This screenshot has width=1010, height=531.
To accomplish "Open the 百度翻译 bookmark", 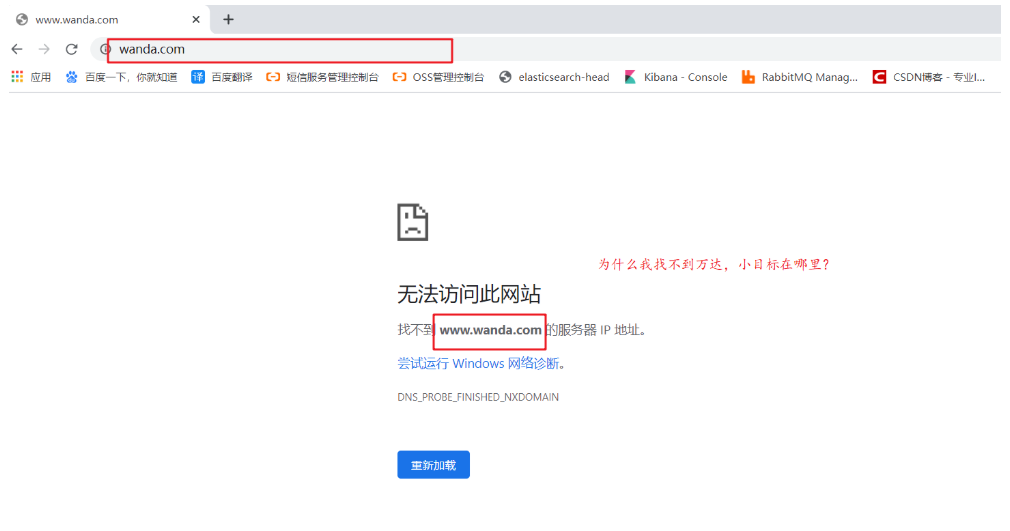I will pos(222,77).
